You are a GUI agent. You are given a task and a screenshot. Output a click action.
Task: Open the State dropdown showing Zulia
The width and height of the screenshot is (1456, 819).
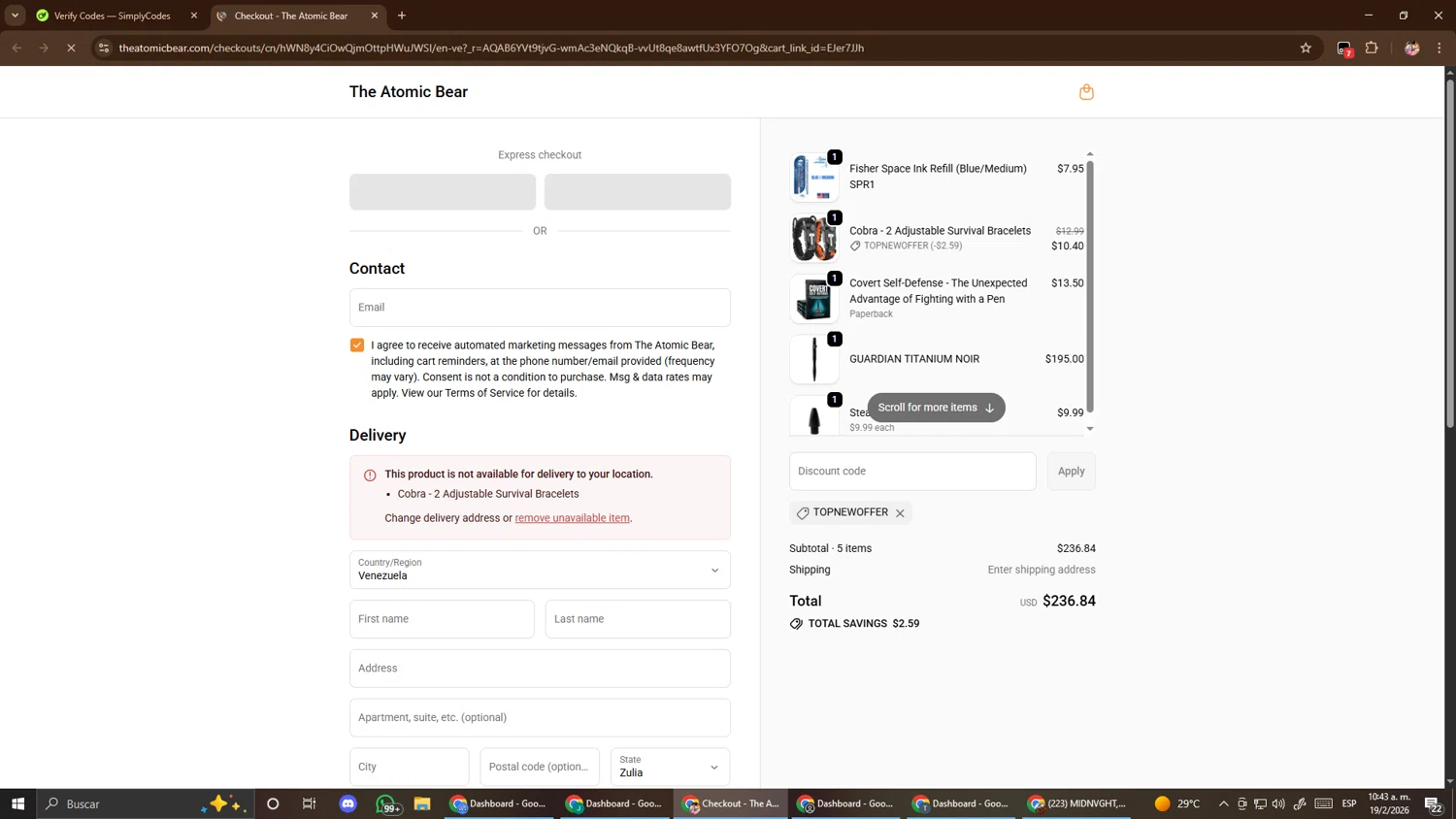[x=671, y=767]
